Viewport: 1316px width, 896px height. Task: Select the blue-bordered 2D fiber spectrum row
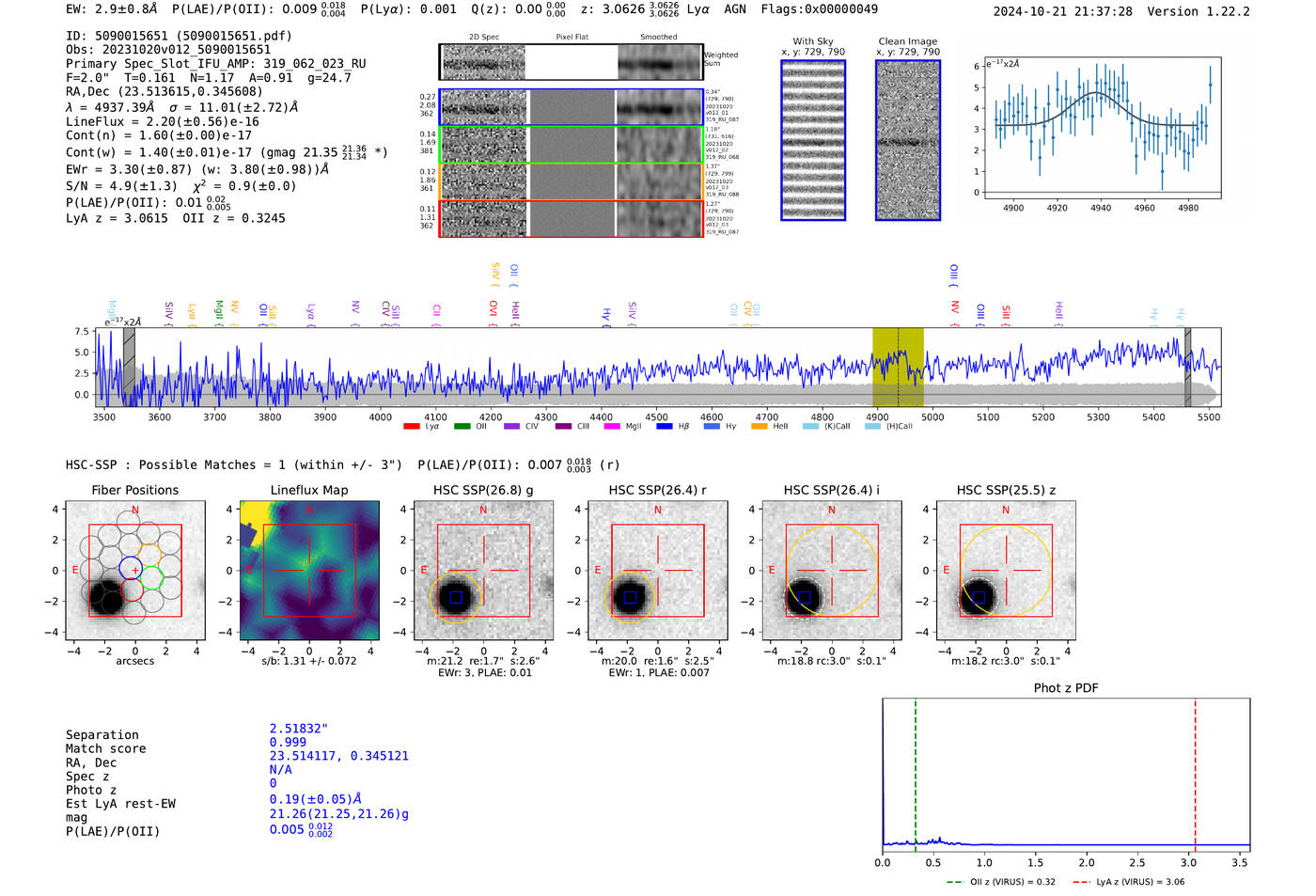[x=571, y=107]
